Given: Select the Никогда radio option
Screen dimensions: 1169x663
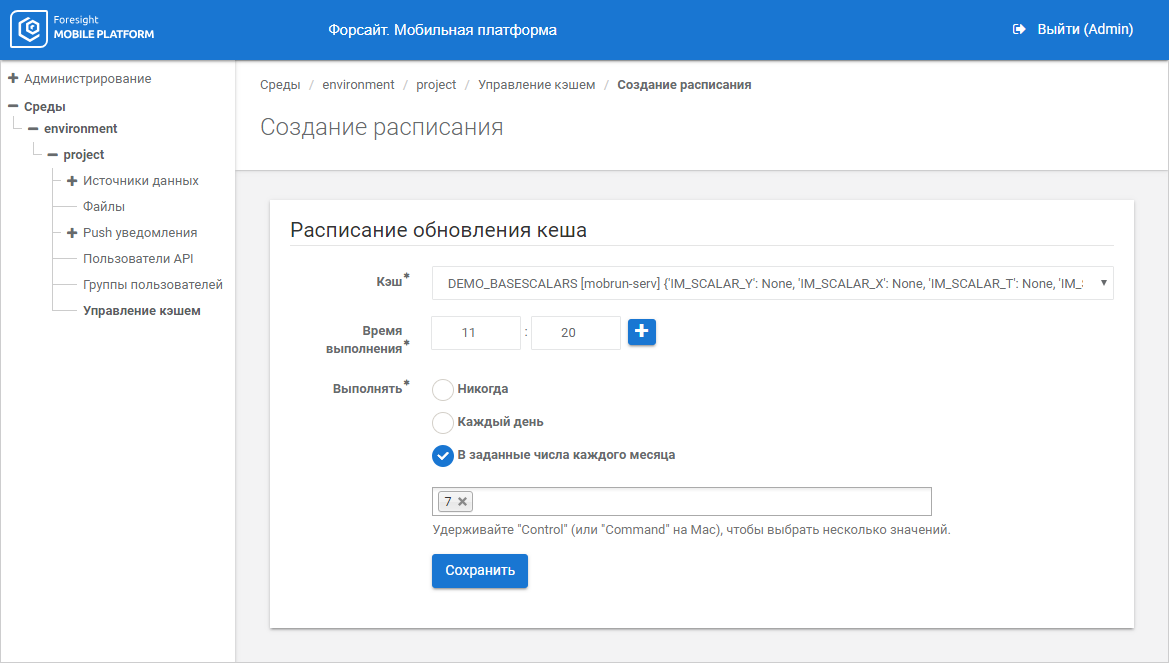Looking at the screenshot, I should pyautogui.click(x=443, y=389).
